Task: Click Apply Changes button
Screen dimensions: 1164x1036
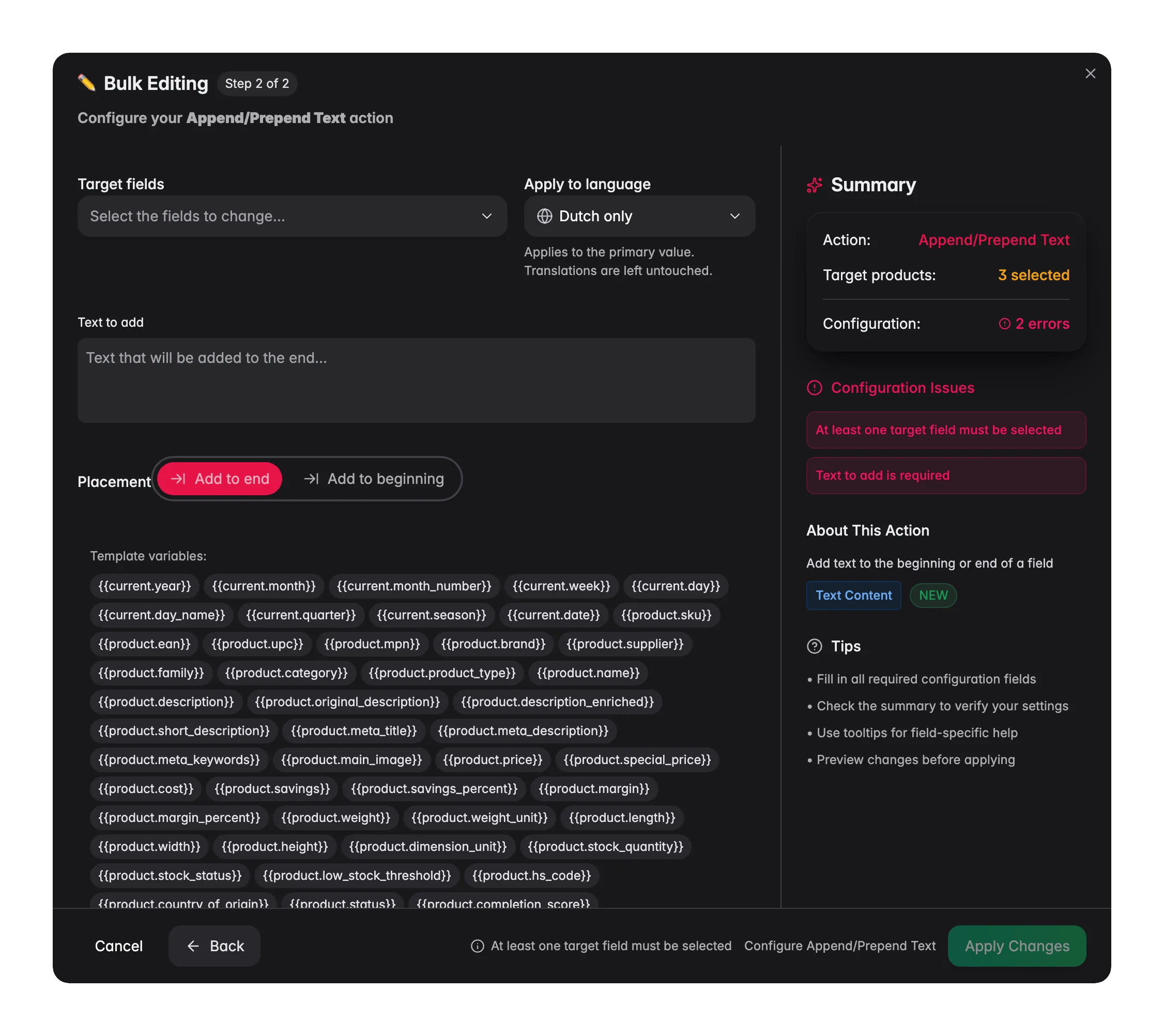Action: tap(1017, 946)
